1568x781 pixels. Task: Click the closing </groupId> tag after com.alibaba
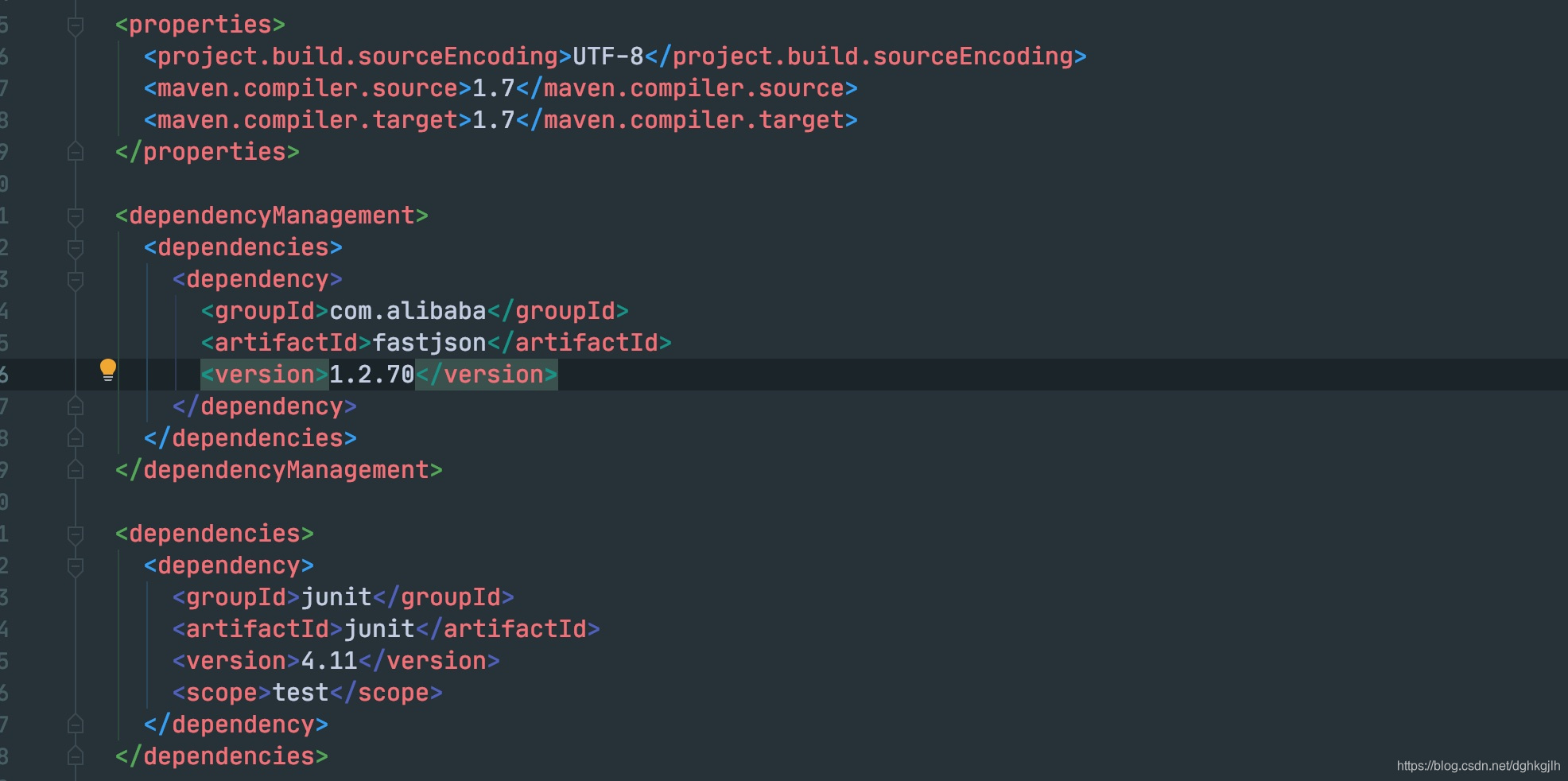click(558, 311)
